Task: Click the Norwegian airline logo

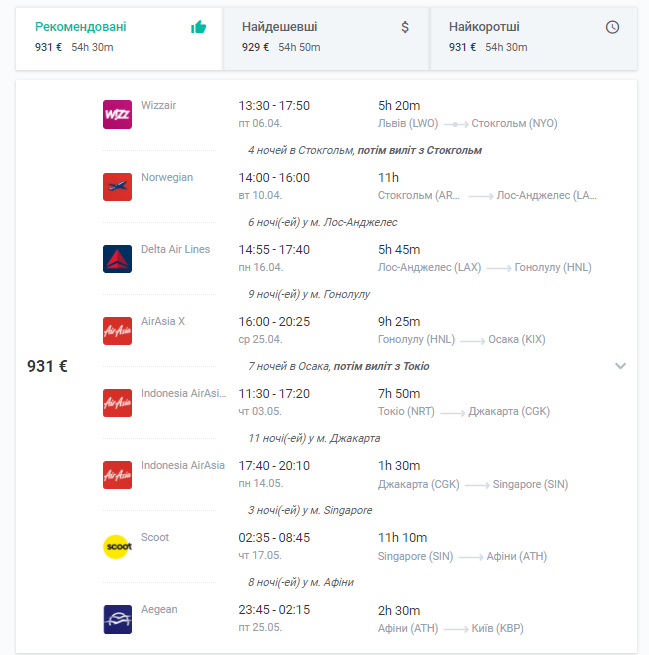Action: [117, 187]
